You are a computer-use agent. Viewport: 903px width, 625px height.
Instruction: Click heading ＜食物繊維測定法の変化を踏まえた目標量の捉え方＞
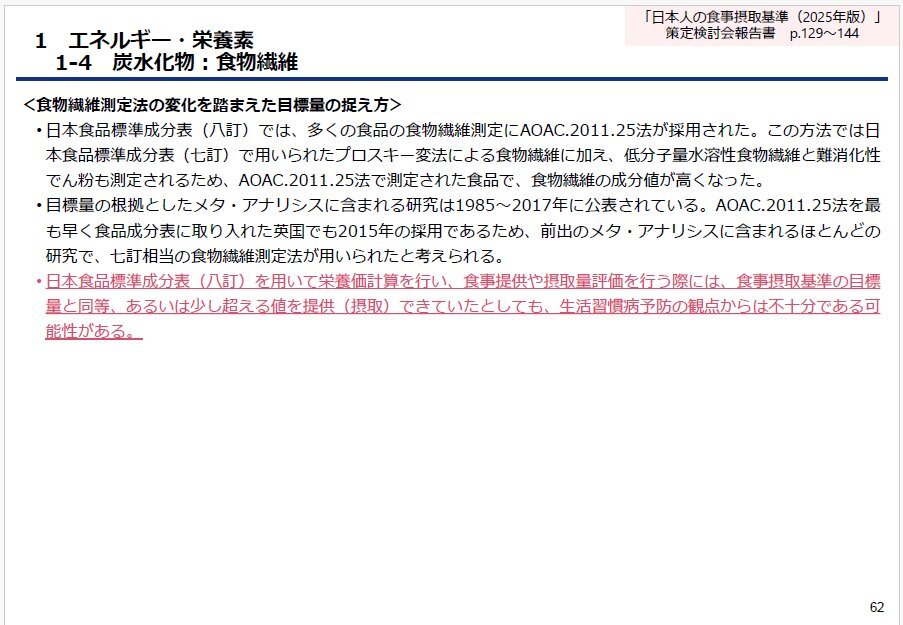212,105
